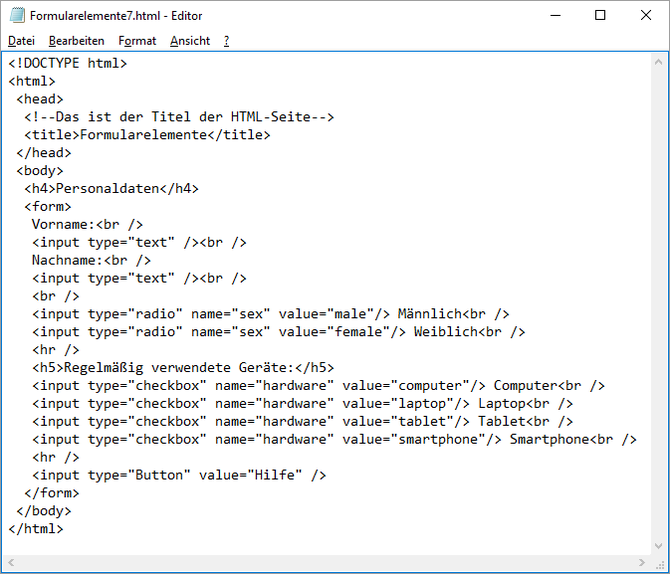
Task: Click the 'Vorname:<br />' line
Action: click(87, 225)
